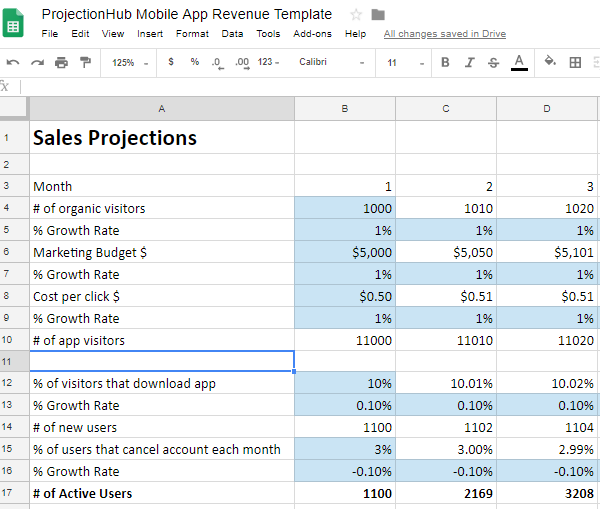Select row 17 header

coord(14,493)
